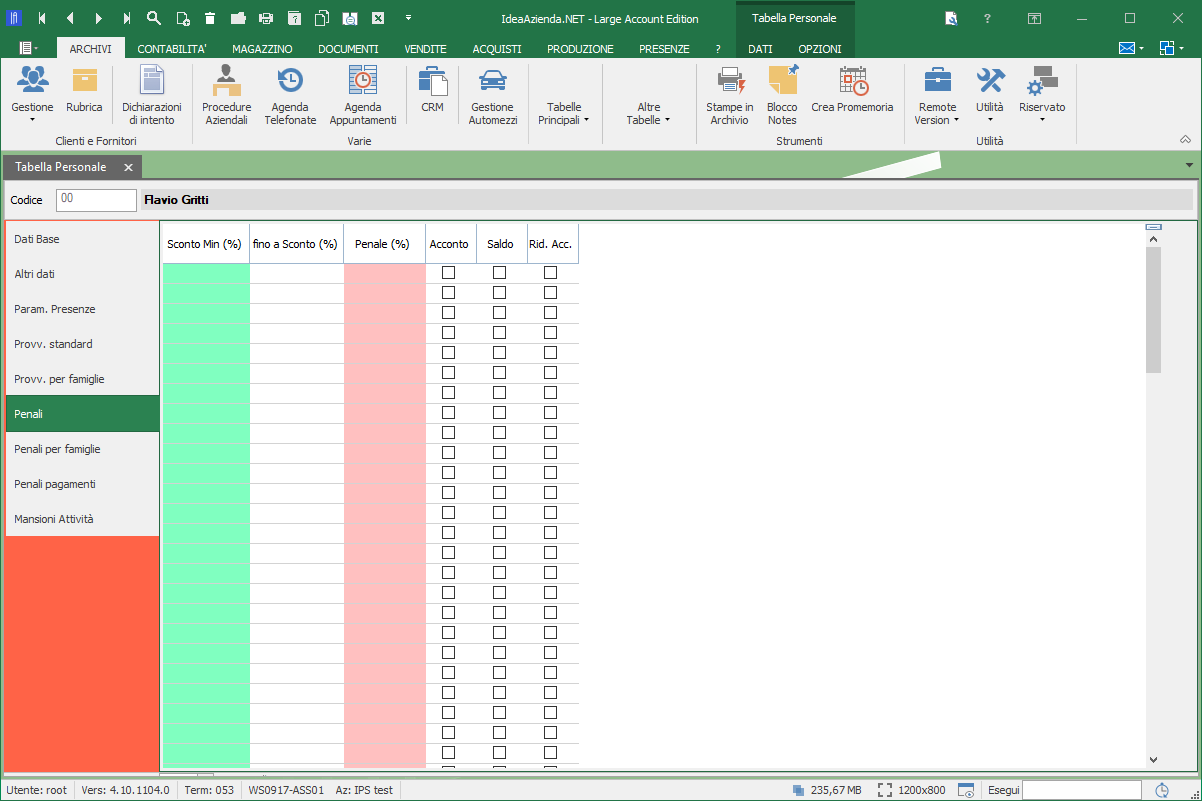Open Provv. standard section

[82, 344]
